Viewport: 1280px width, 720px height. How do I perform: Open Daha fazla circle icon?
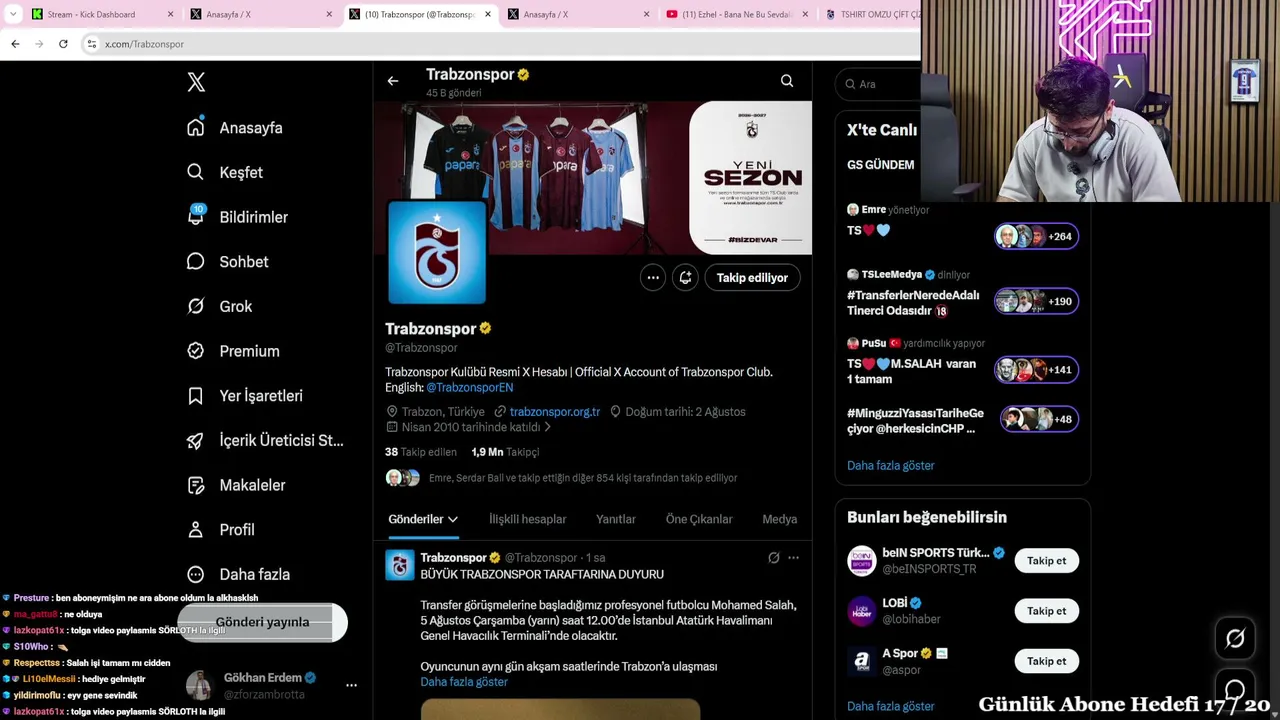pyautogui.click(x=196, y=574)
